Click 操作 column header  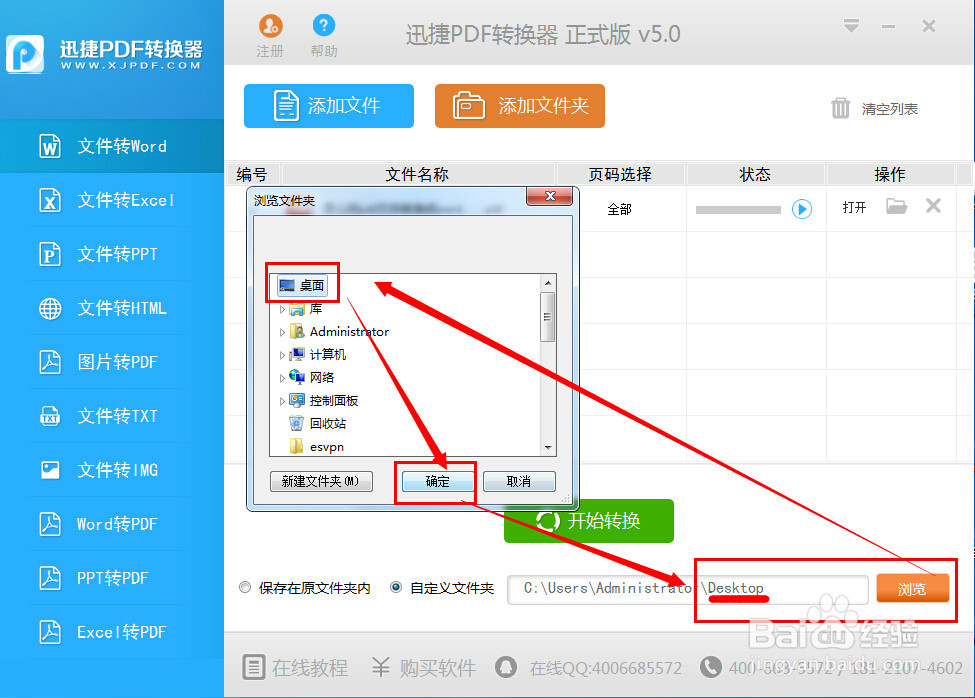890,174
